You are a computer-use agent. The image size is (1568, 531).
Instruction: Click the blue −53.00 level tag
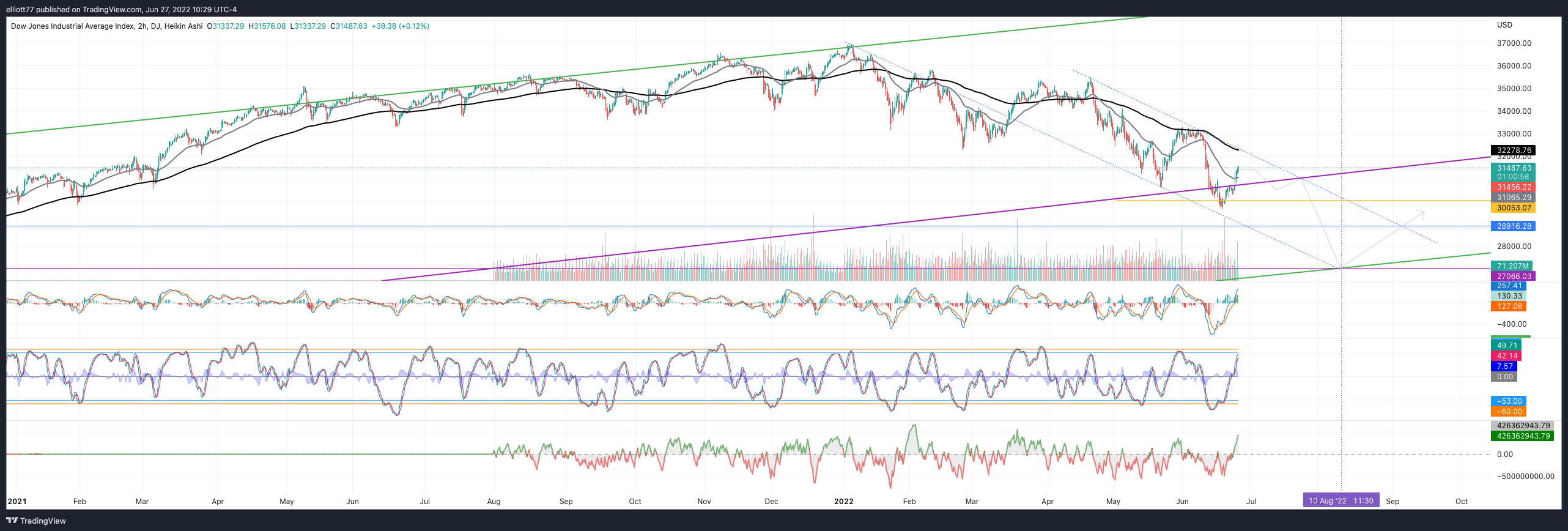[1509, 401]
